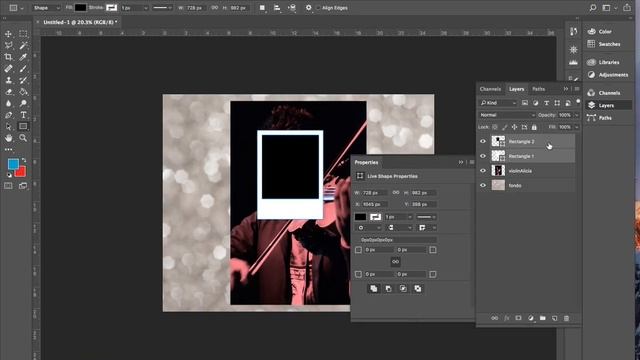Switch to the Channels tab
The width and height of the screenshot is (640, 360).
[490, 89]
